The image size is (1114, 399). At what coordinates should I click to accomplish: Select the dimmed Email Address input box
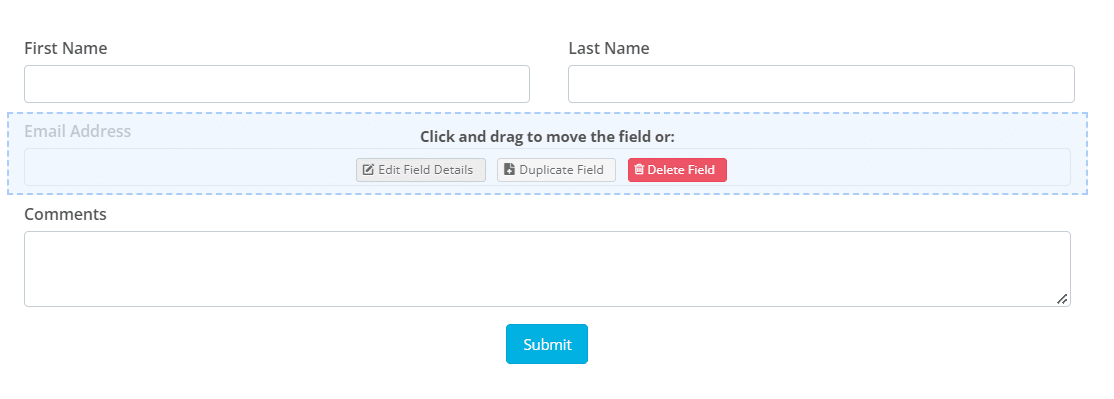click(x=547, y=167)
